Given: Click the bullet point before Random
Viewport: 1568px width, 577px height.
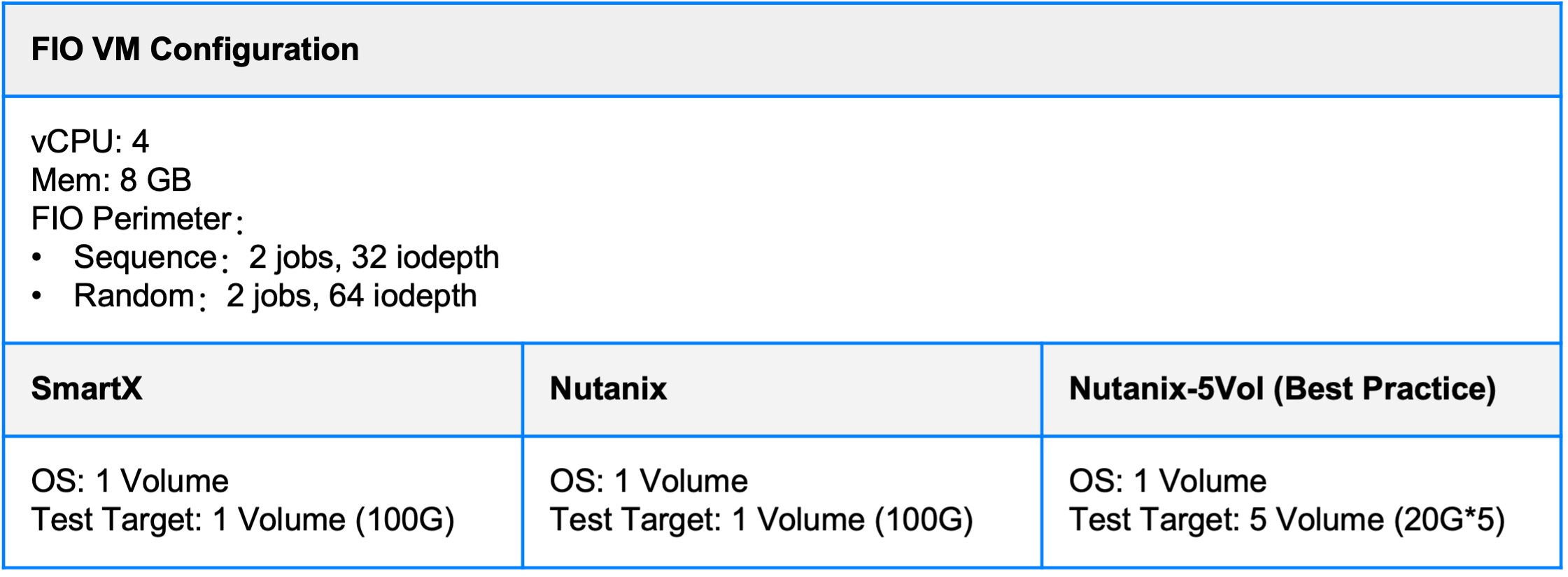Looking at the screenshot, I should pyautogui.click(x=37, y=296).
